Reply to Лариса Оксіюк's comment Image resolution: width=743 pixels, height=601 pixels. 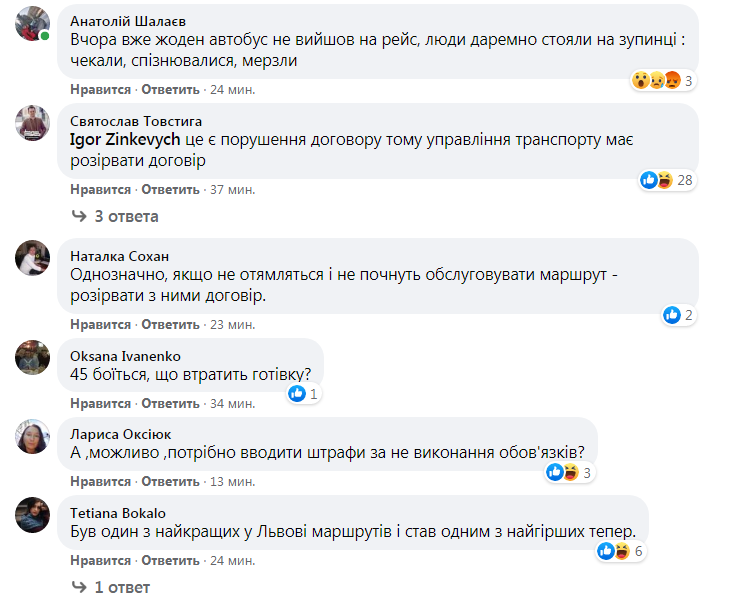[171, 482]
